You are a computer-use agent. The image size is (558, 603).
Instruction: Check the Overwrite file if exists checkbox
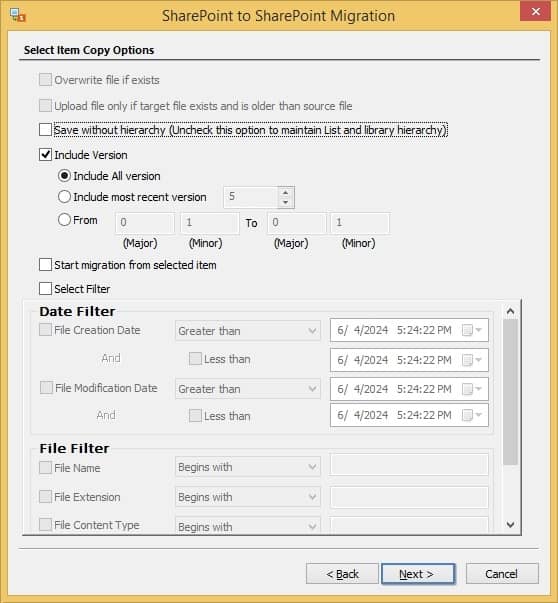(45, 80)
